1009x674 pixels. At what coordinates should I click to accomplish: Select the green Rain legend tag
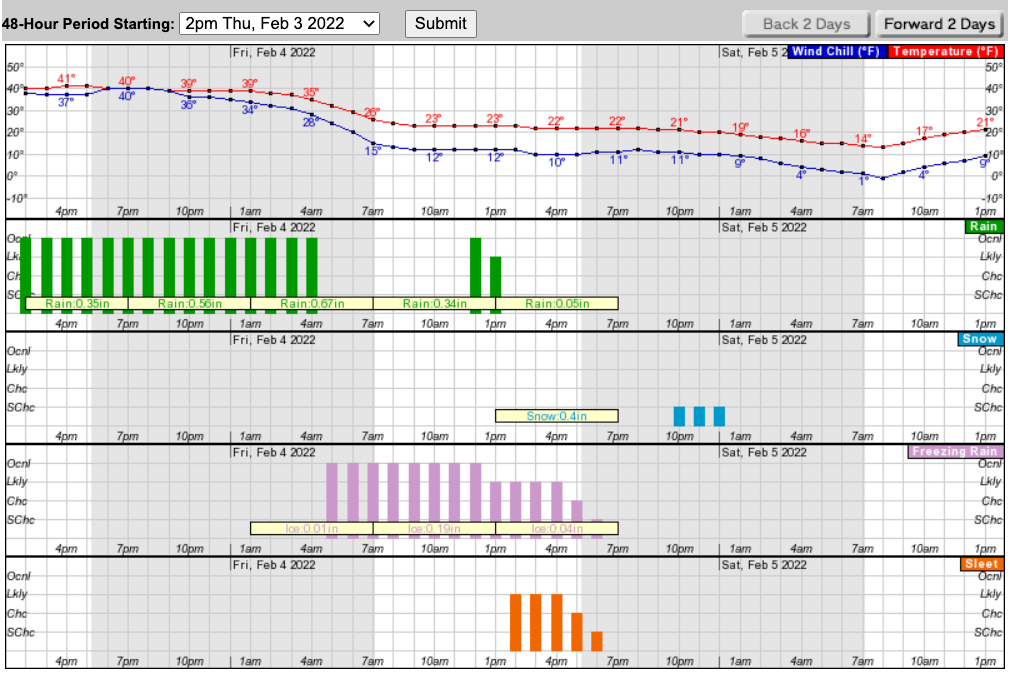coord(983,227)
